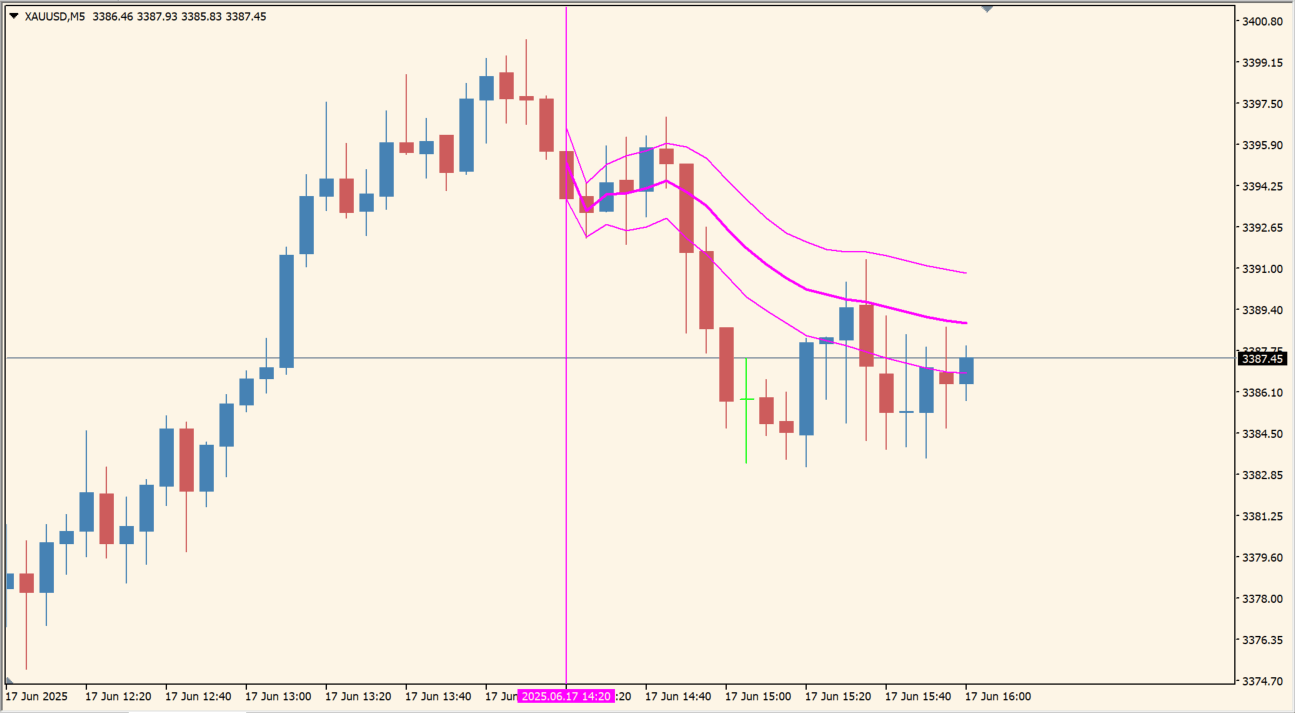Click the XAUUSD,M5 symbol title text
This screenshot has width=1295, height=713.
click(54, 16)
